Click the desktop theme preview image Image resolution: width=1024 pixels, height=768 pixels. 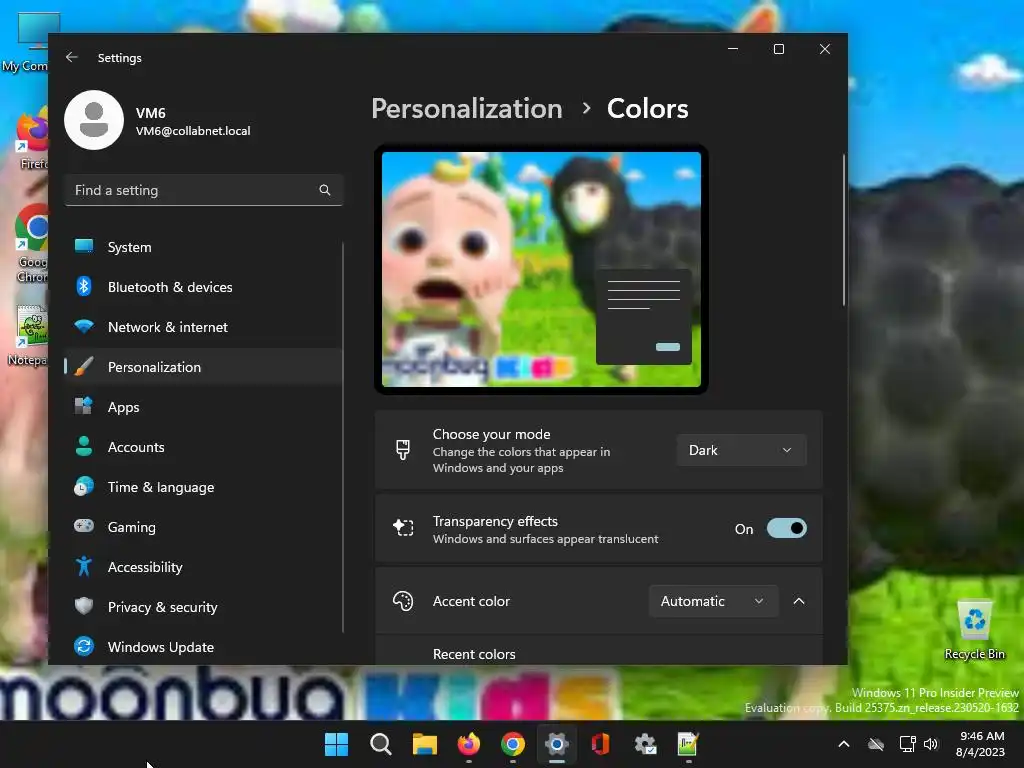pyautogui.click(x=541, y=269)
